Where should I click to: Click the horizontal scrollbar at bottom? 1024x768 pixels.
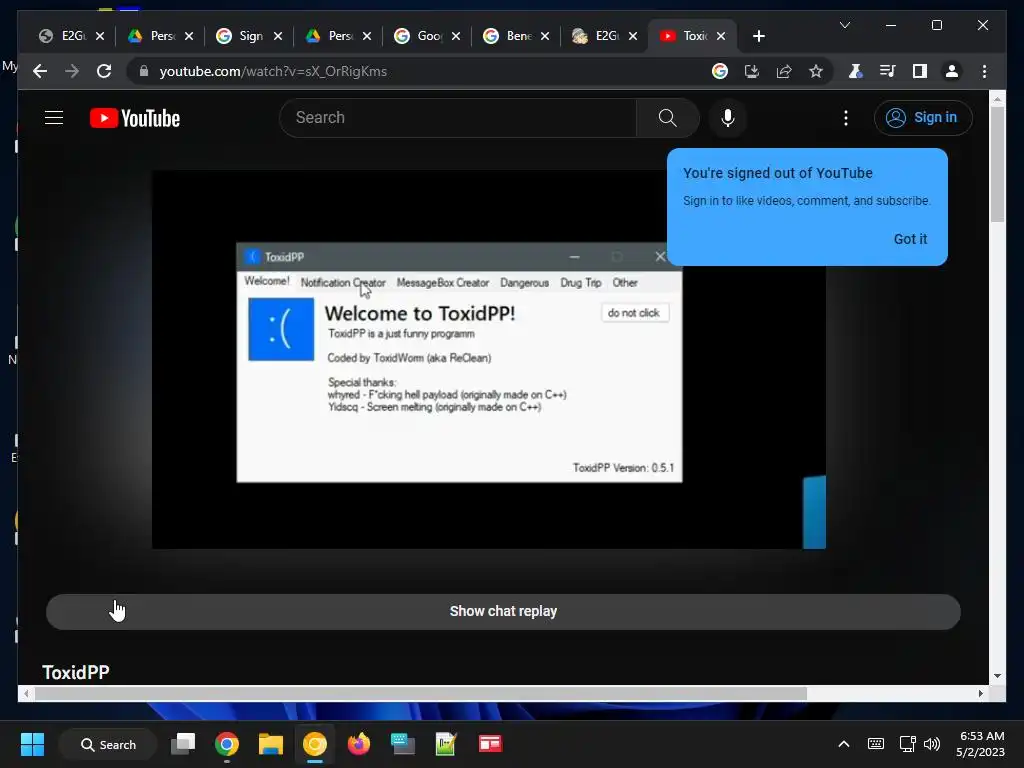pyautogui.click(x=421, y=694)
